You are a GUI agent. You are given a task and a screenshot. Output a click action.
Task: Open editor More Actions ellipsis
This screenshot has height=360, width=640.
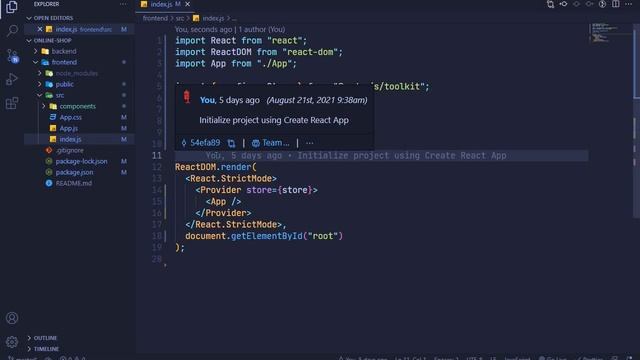(x=629, y=4)
